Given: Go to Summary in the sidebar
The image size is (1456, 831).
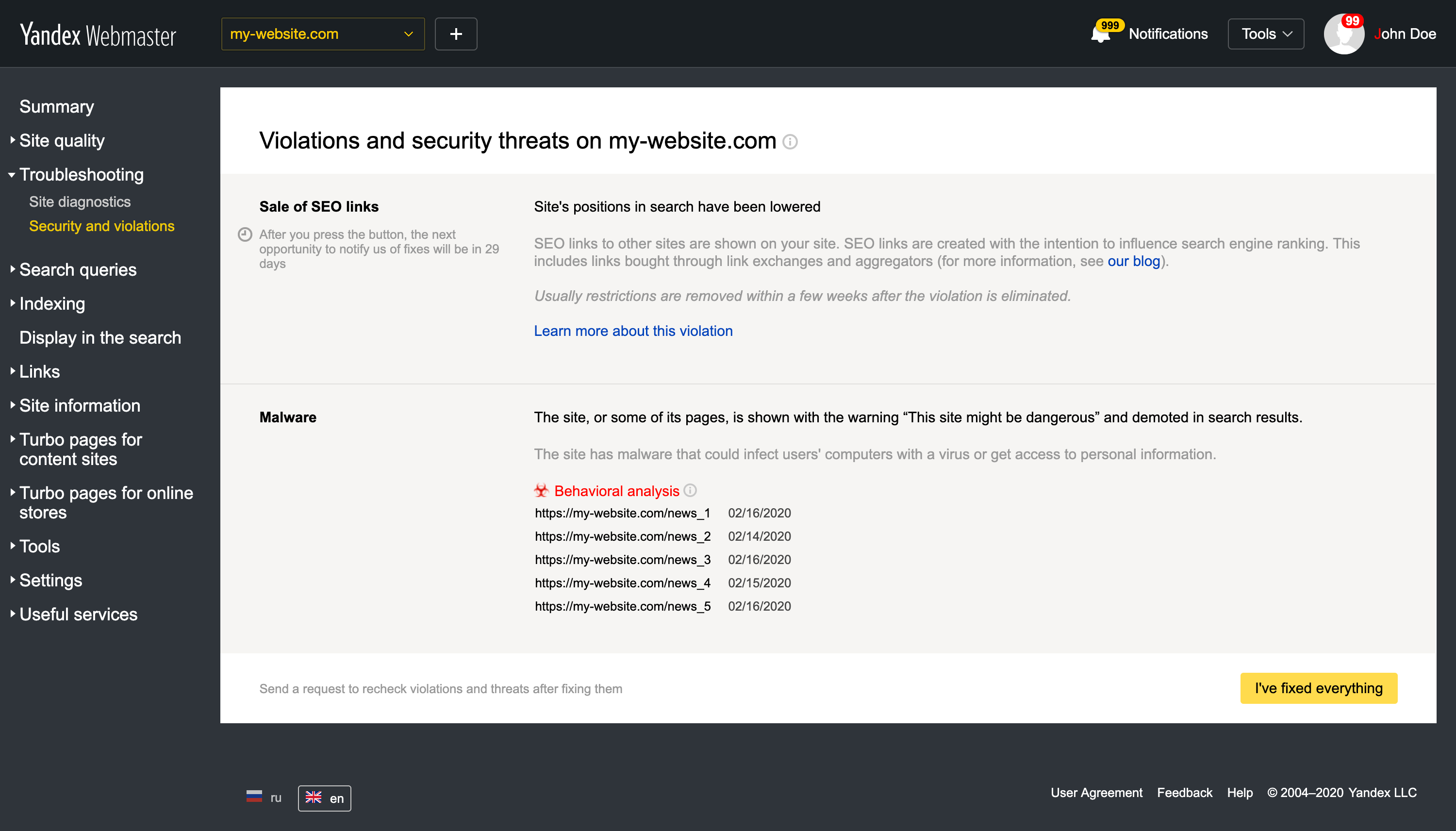Looking at the screenshot, I should (x=56, y=107).
